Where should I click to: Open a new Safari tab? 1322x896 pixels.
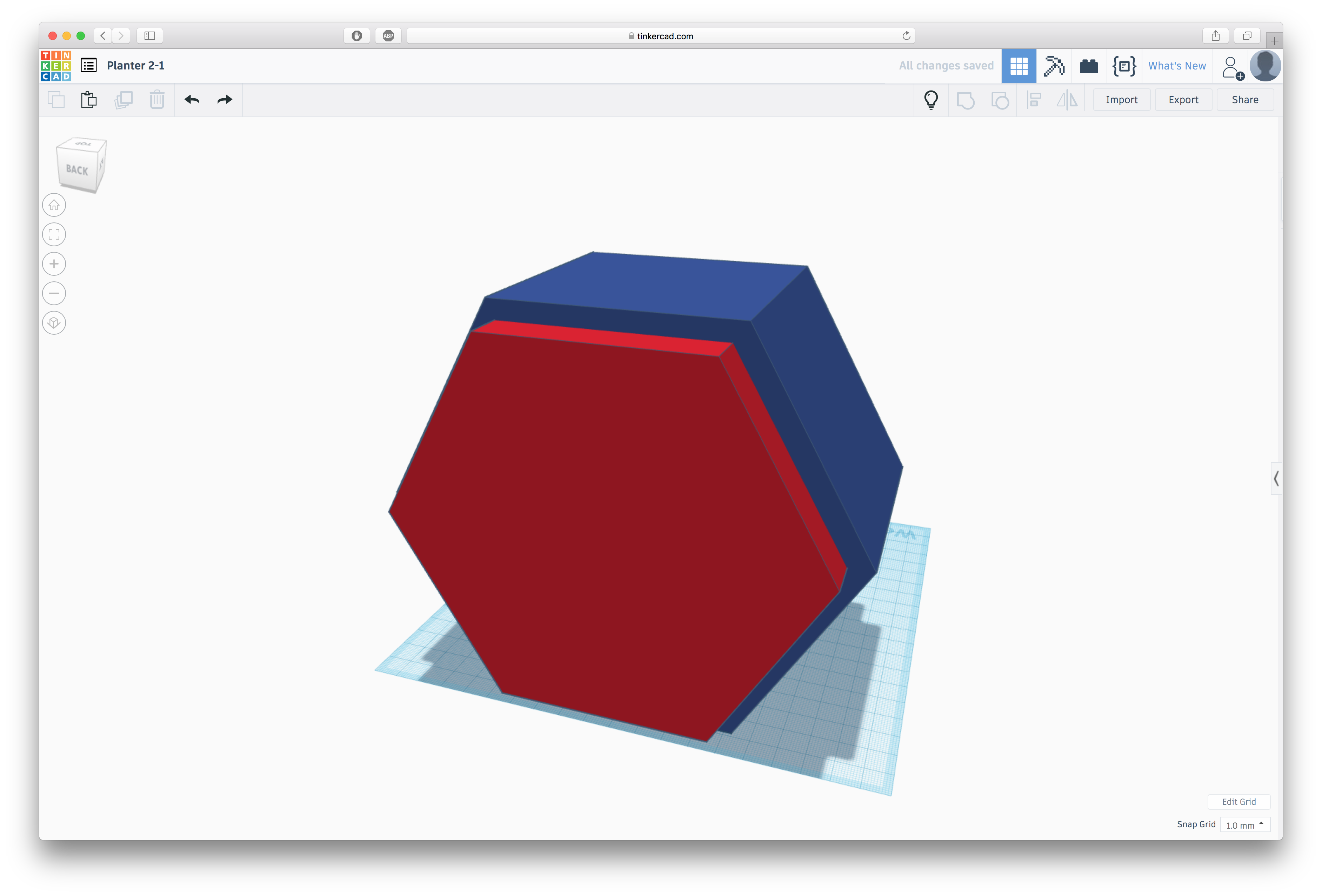pos(1274,41)
